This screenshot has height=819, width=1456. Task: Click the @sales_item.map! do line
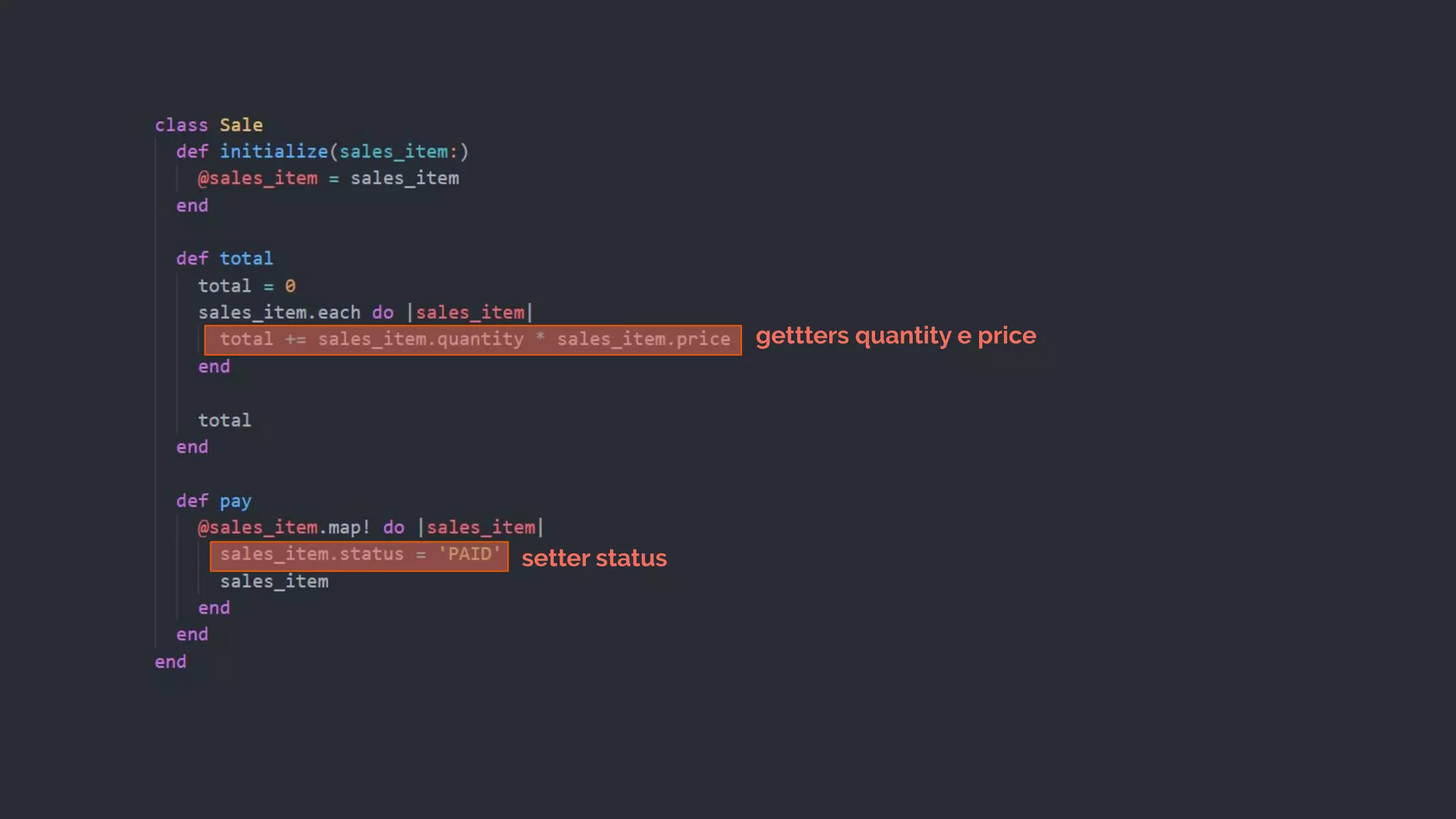[370, 528]
